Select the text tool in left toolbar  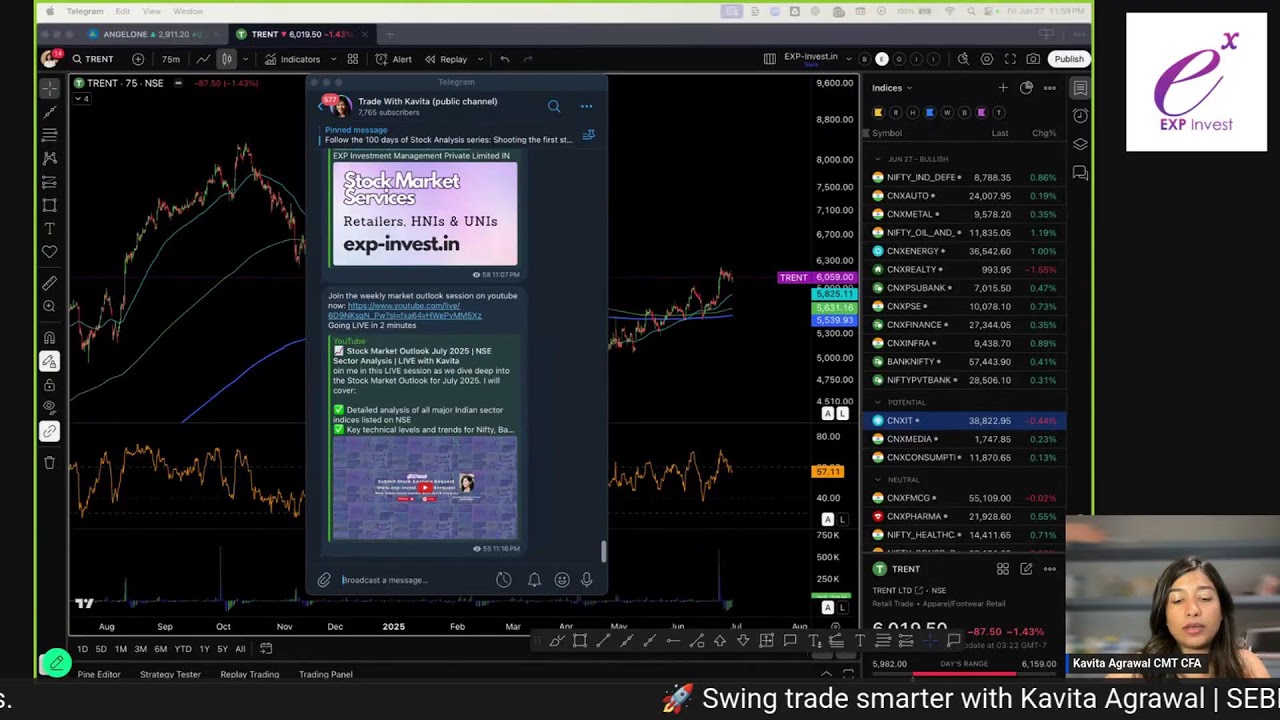pyautogui.click(x=49, y=229)
